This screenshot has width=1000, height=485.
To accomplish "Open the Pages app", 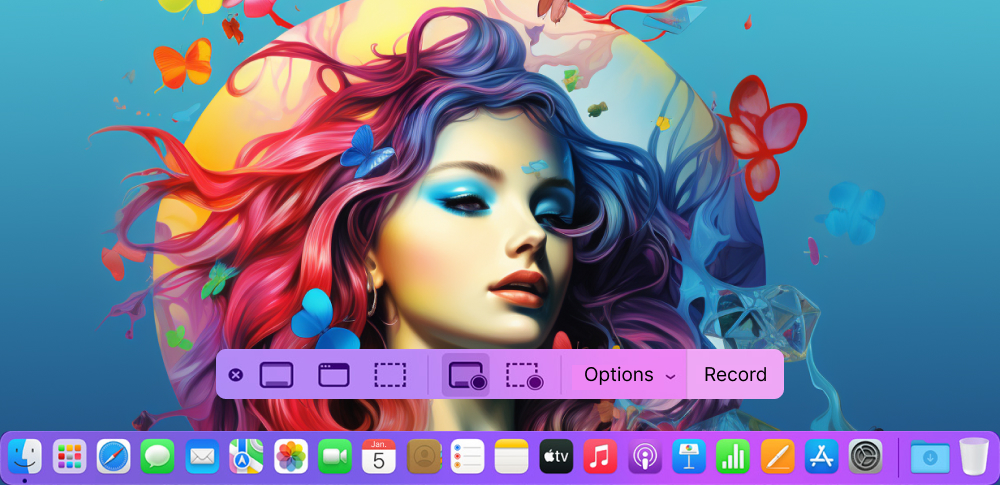I will (x=777, y=456).
